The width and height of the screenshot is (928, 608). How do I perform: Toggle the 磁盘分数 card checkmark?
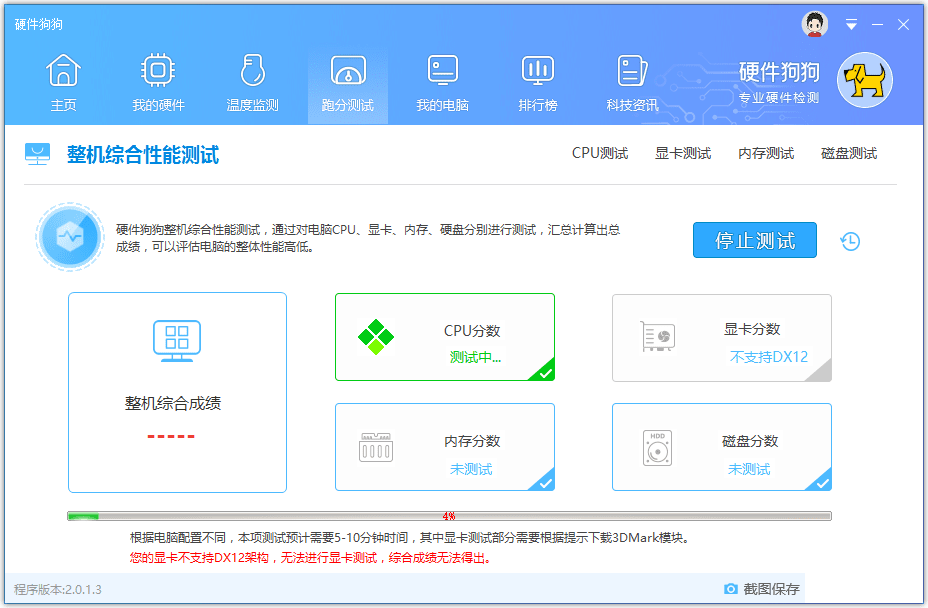821,481
